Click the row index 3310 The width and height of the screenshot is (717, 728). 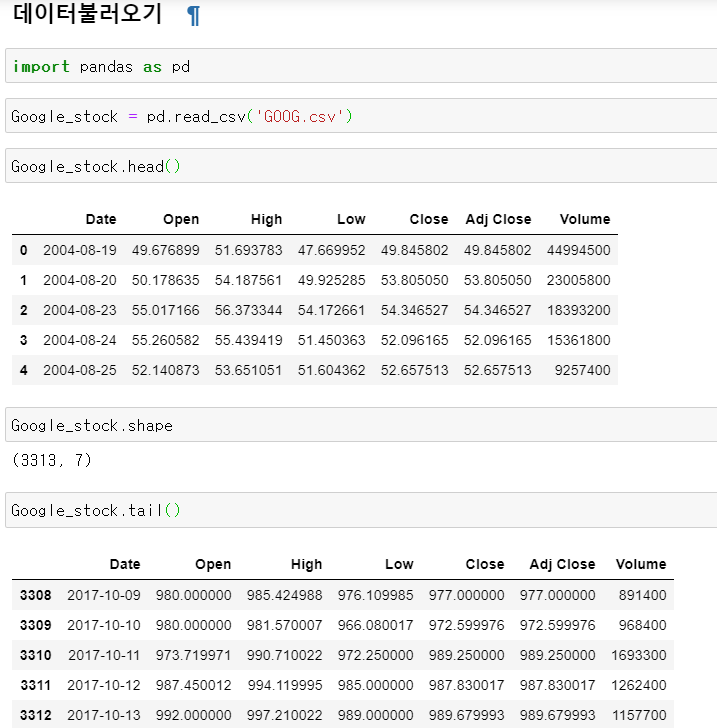coord(35,655)
